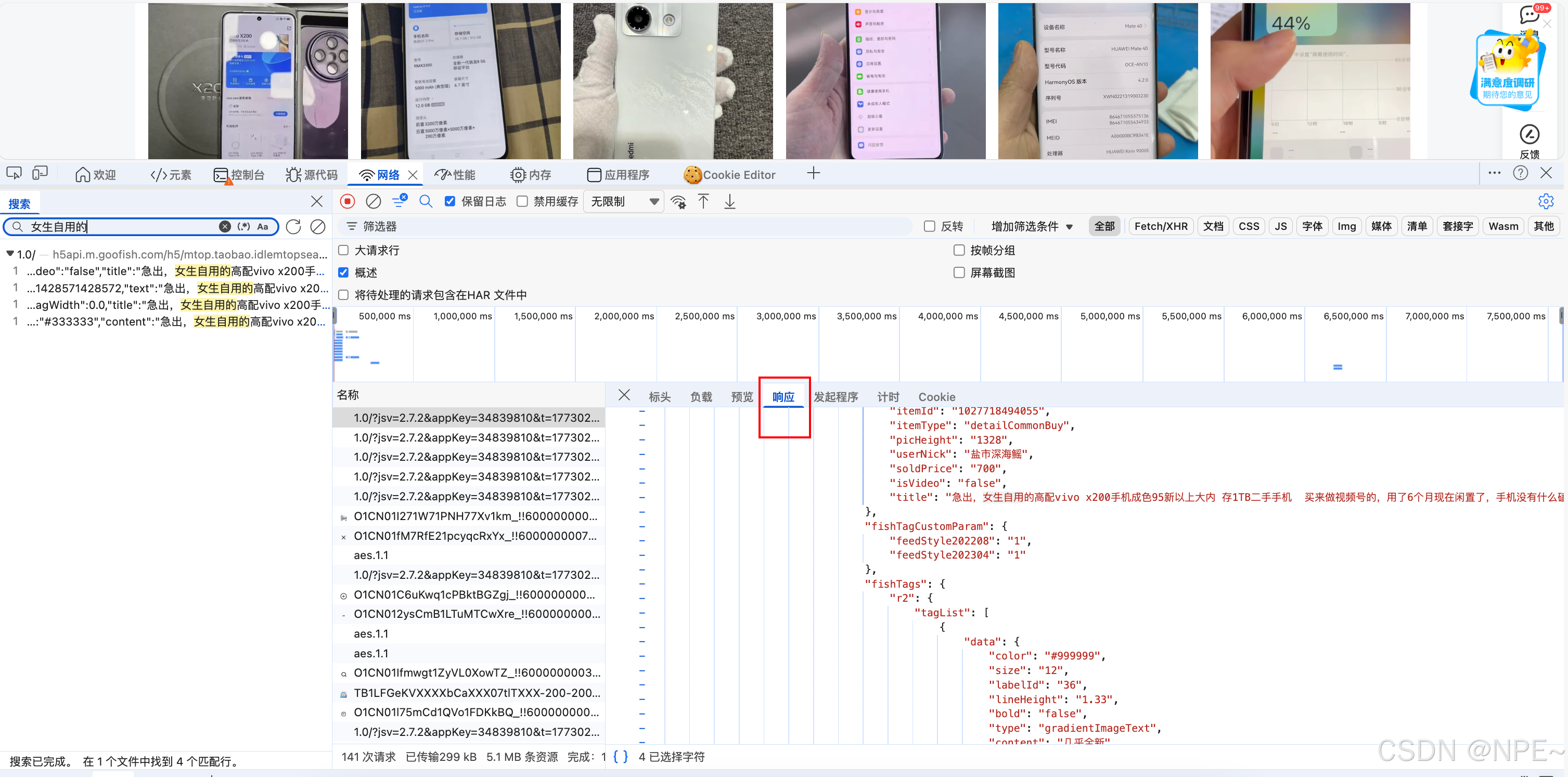Toggle the device emulation icon

40,174
